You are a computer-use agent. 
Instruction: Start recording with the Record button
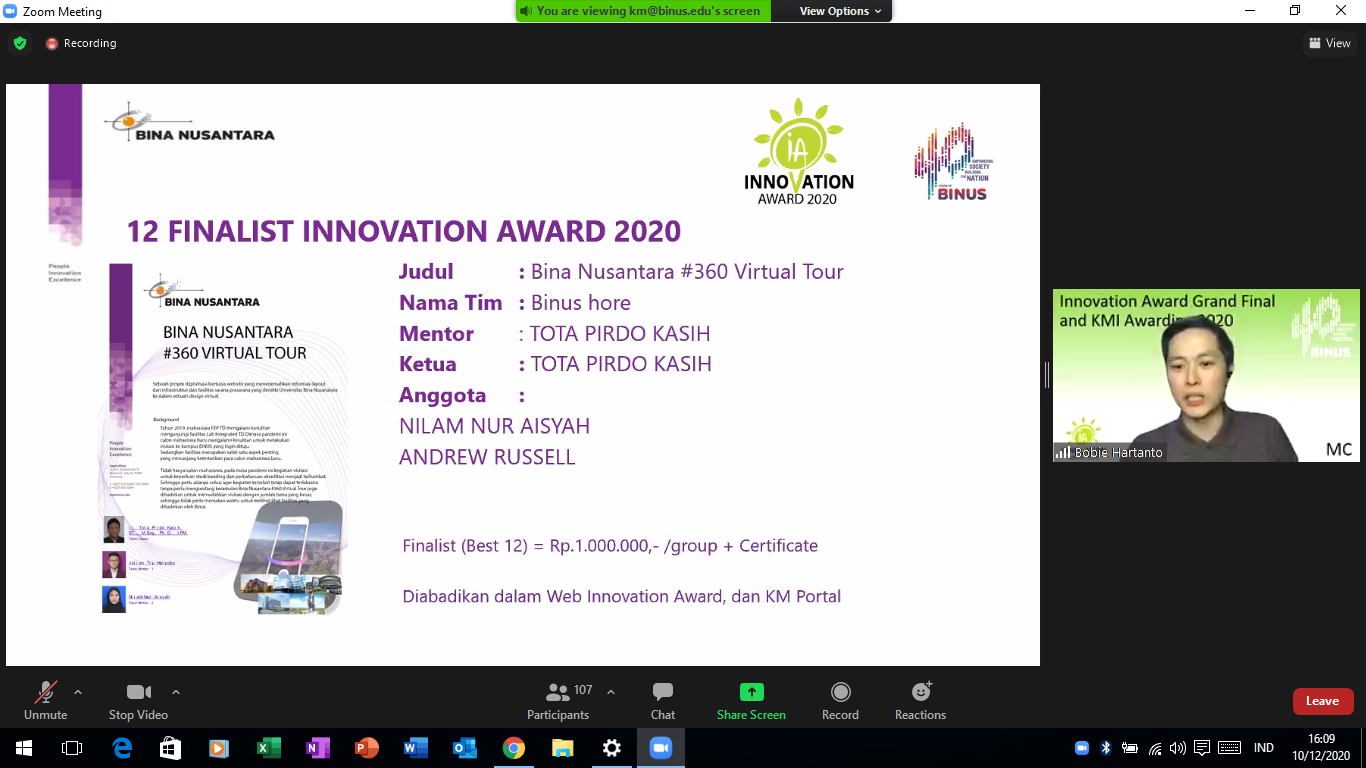840,701
